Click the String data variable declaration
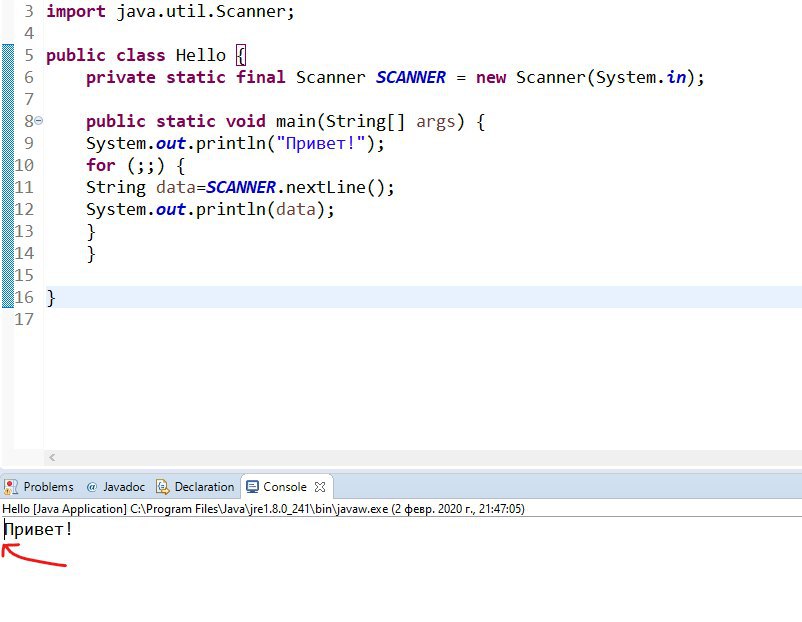Viewport: 802px width, 622px height. pos(141,187)
